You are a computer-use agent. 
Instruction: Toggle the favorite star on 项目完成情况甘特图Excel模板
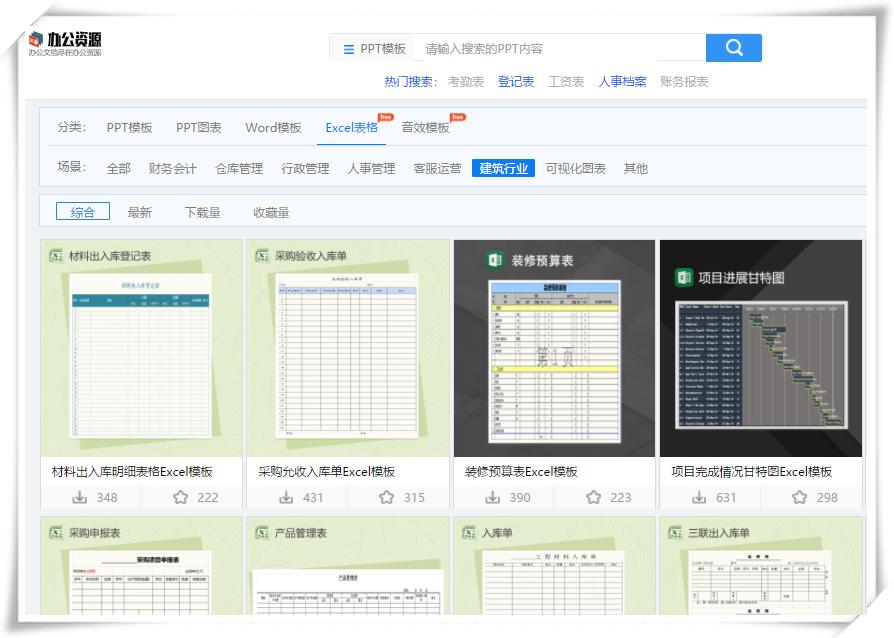tap(798, 496)
